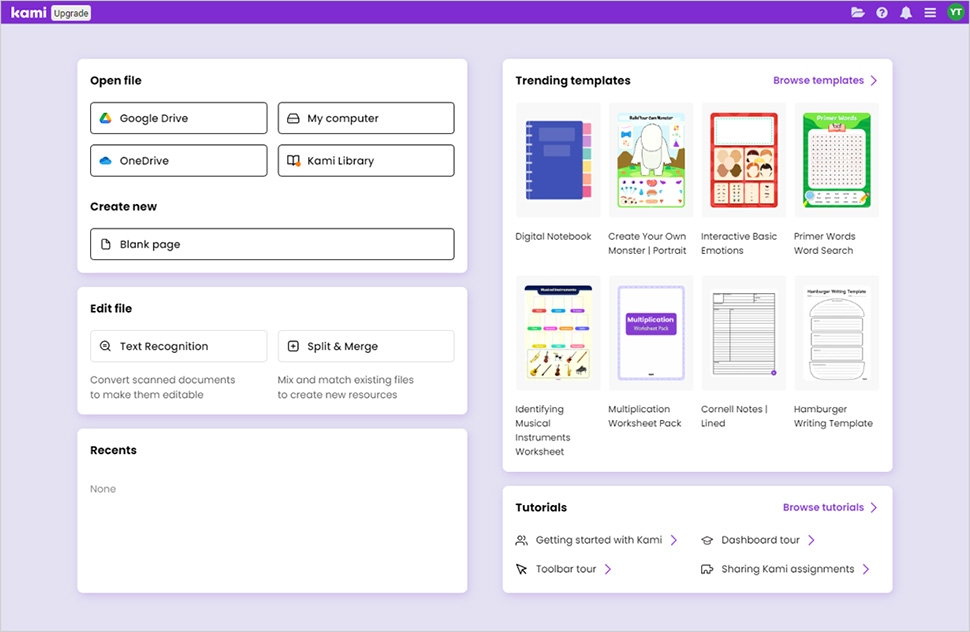This screenshot has height=632, width=970.
Task: Click the cursor icon beside Toolbar tour
Action: click(x=521, y=569)
